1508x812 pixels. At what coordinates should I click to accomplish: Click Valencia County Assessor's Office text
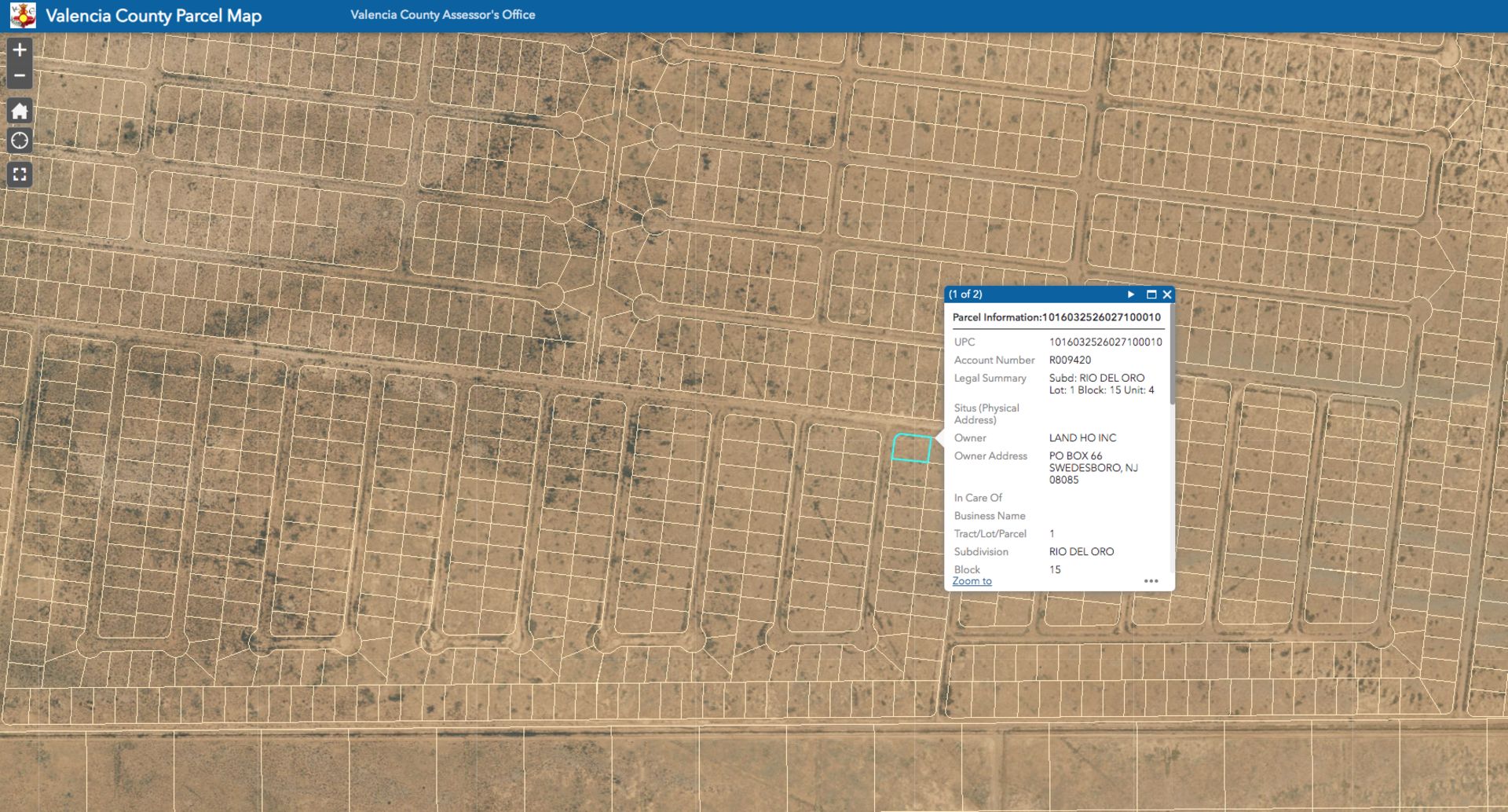(x=443, y=15)
